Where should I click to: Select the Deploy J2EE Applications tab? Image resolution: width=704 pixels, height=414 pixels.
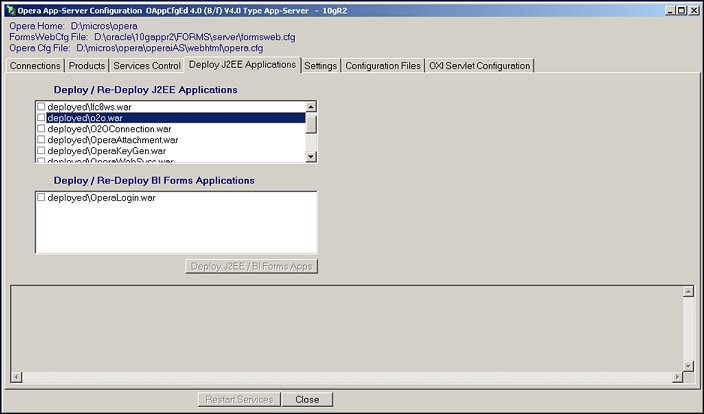coord(242,65)
